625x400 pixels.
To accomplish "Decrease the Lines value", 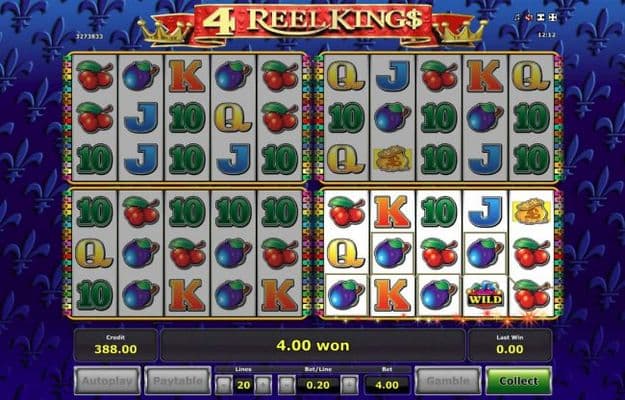I will pos(224,385).
